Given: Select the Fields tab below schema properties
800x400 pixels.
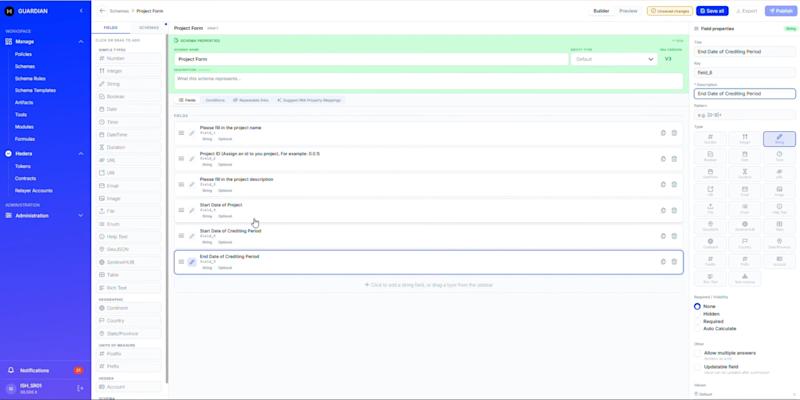Looking at the screenshot, I should (187, 101).
